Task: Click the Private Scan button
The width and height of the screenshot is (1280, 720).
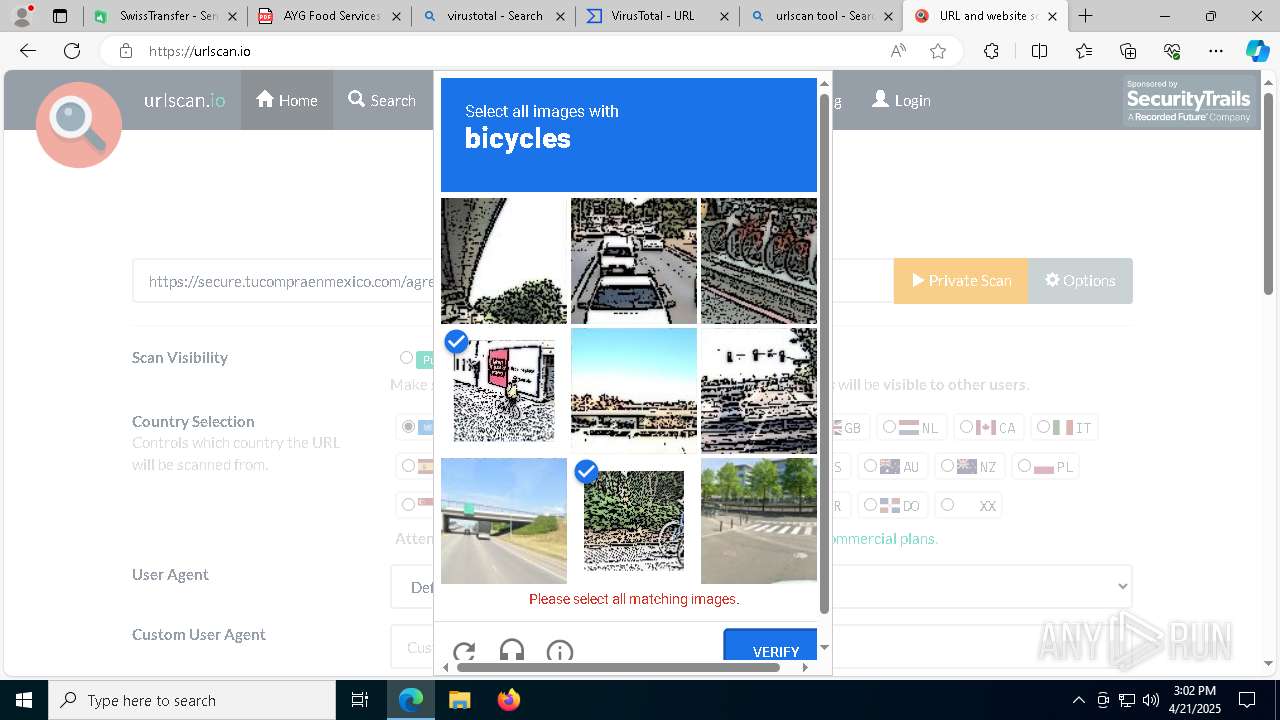Action: tap(961, 281)
